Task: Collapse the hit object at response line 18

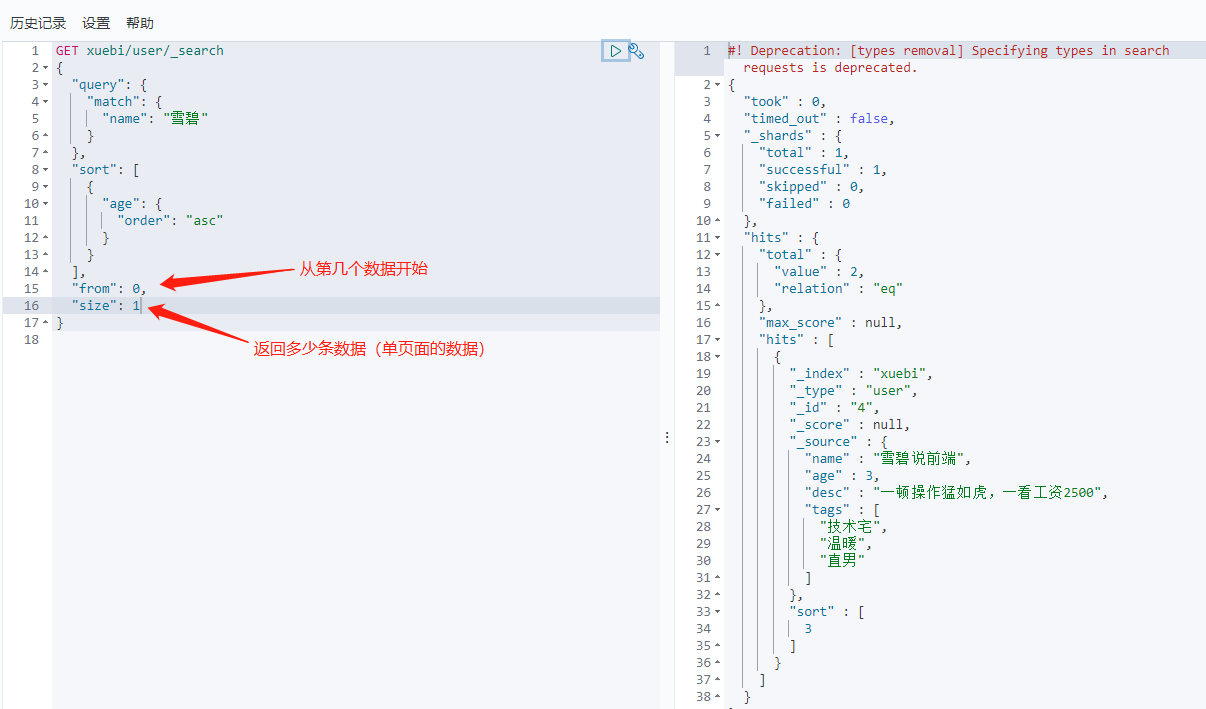Action: [x=719, y=357]
